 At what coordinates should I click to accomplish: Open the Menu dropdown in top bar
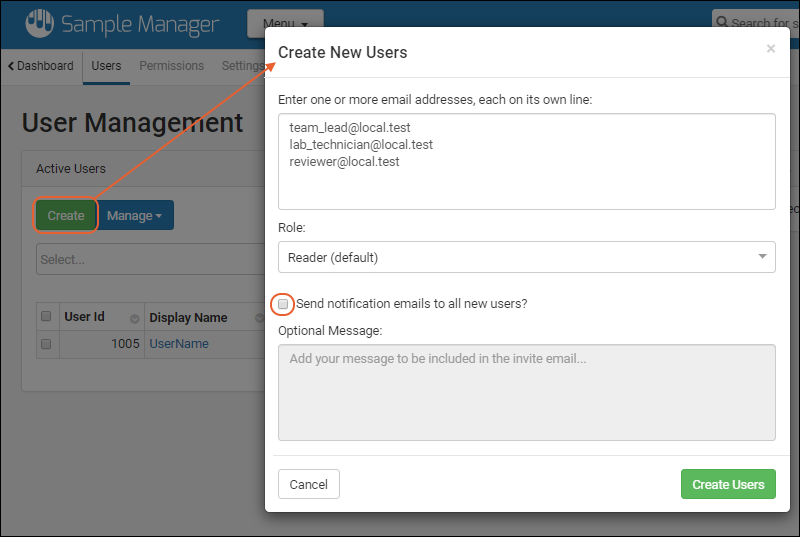pyautogui.click(x=285, y=22)
